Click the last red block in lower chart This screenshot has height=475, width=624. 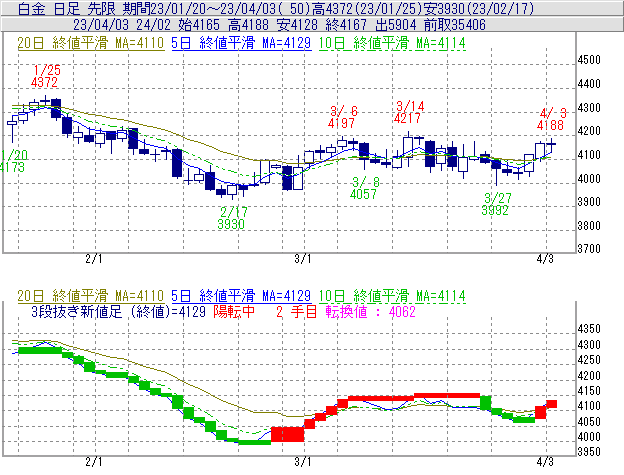(x=551, y=404)
